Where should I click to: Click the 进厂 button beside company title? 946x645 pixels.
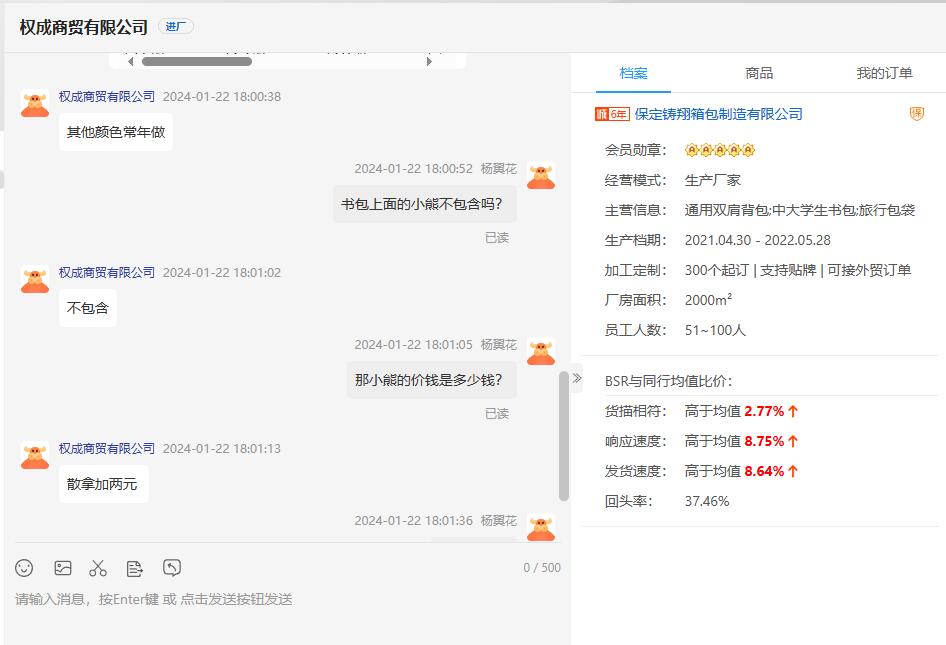coord(176,27)
